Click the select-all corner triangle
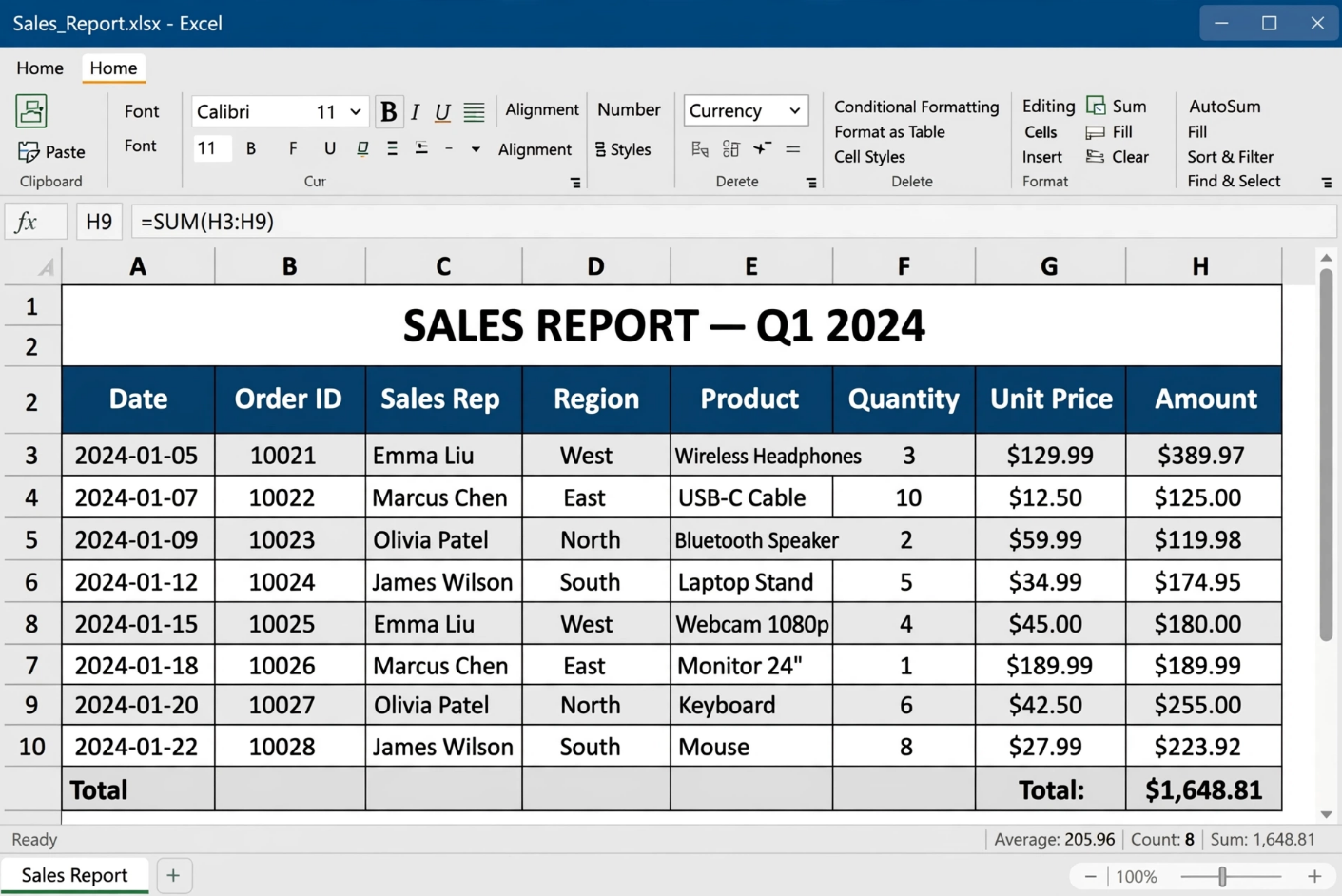 [45, 268]
